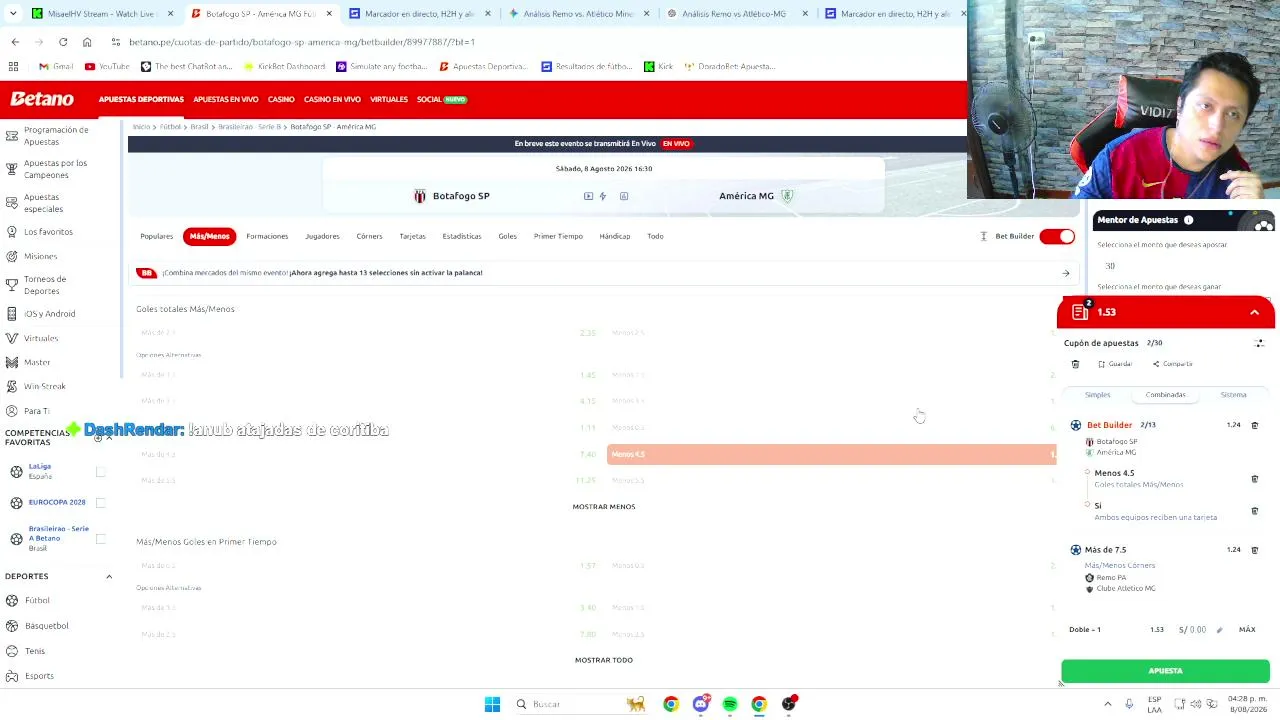The height and width of the screenshot is (720, 1280).
Task: Share the coupon with Compartir
Action: click(1172, 364)
